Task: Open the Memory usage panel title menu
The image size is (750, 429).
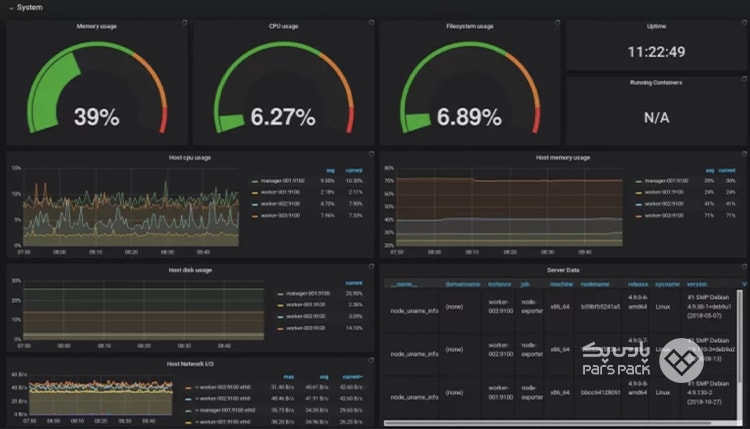Action: [97, 26]
